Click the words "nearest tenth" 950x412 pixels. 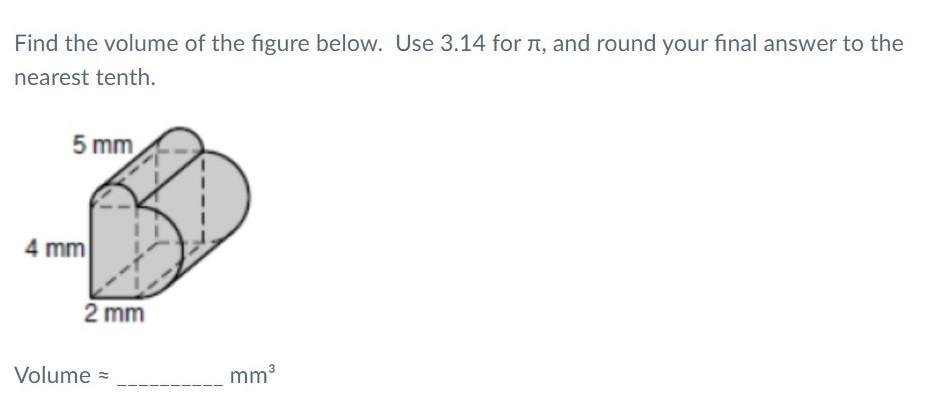85,78
